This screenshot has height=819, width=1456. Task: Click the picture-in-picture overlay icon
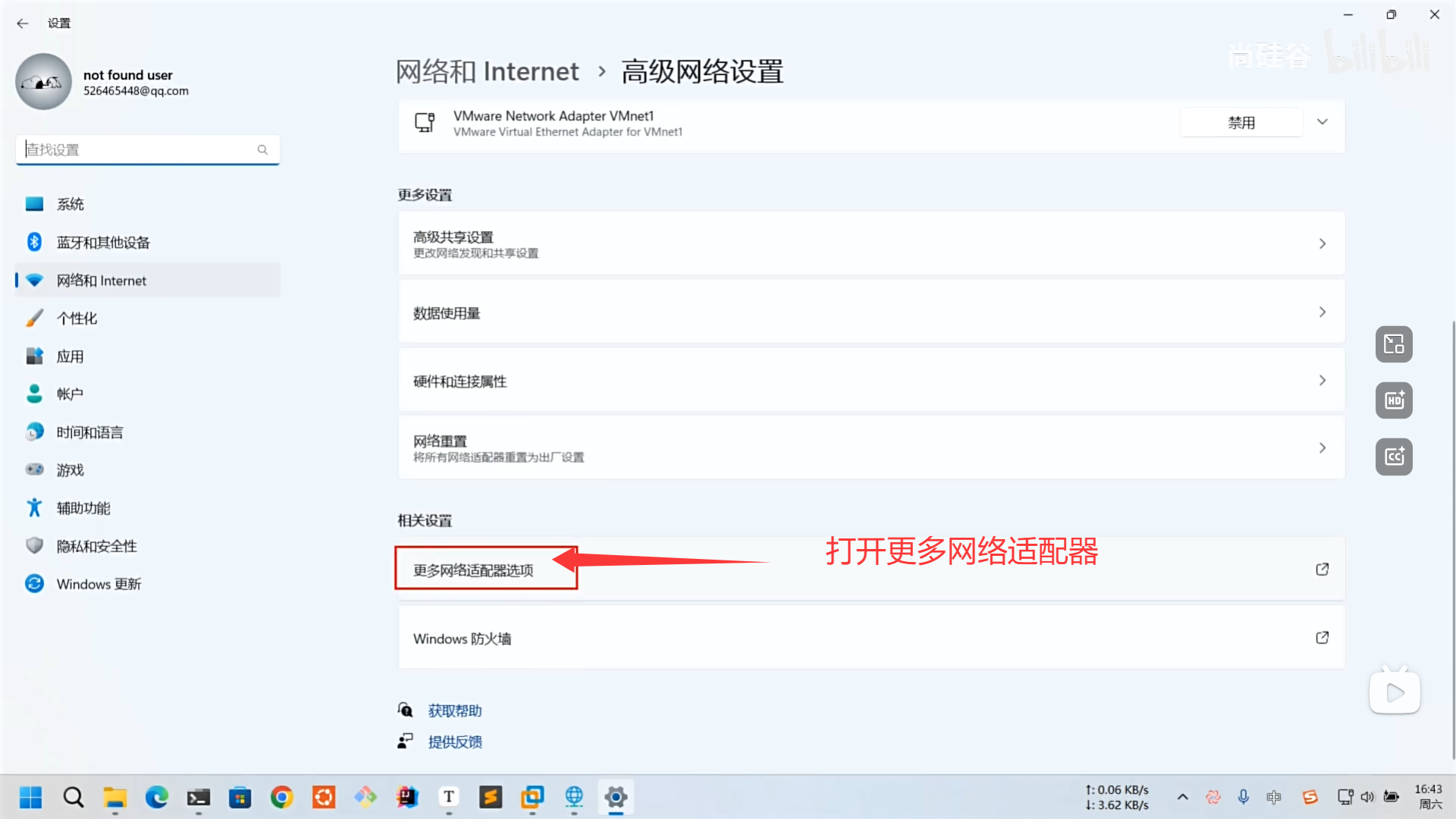click(x=1394, y=344)
